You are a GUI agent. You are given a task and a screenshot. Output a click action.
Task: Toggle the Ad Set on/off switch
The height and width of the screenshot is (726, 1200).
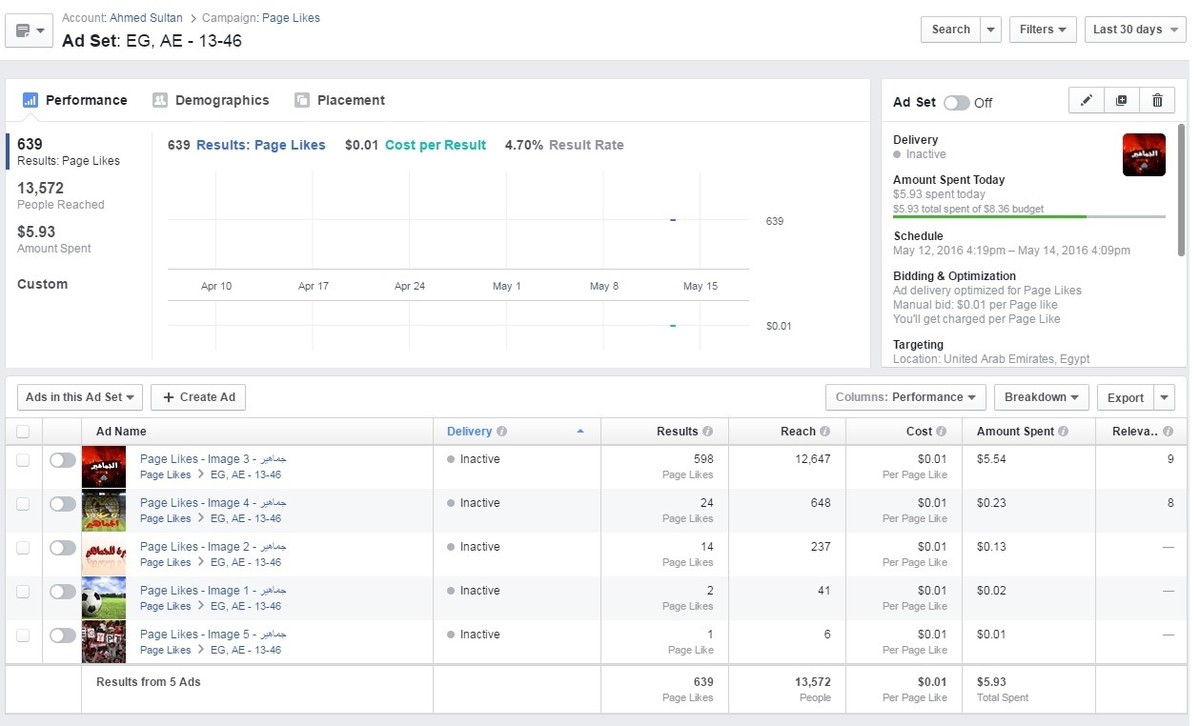pyautogui.click(x=956, y=103)
